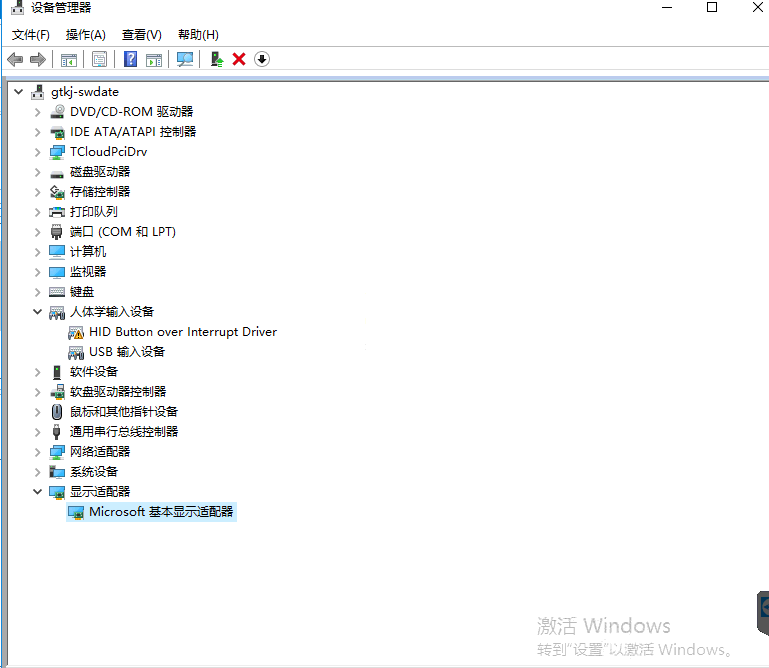Image resolution: width=769 pixels, height=668 pixels.
Task: Click the Back arrow toolbar icon
Action: coord(15,59)
